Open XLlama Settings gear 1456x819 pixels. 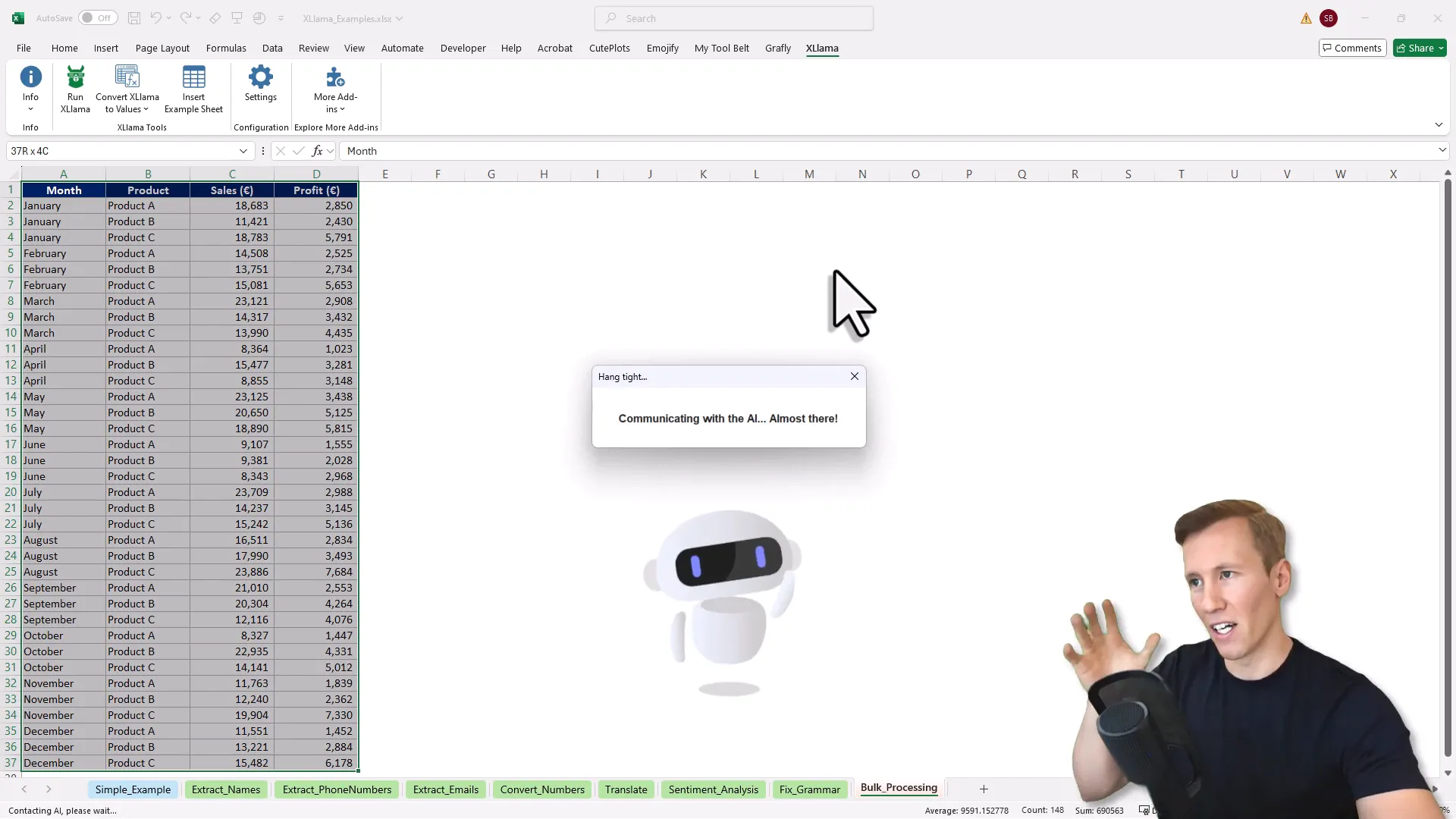pyautogui.click(x=260, y=77)
